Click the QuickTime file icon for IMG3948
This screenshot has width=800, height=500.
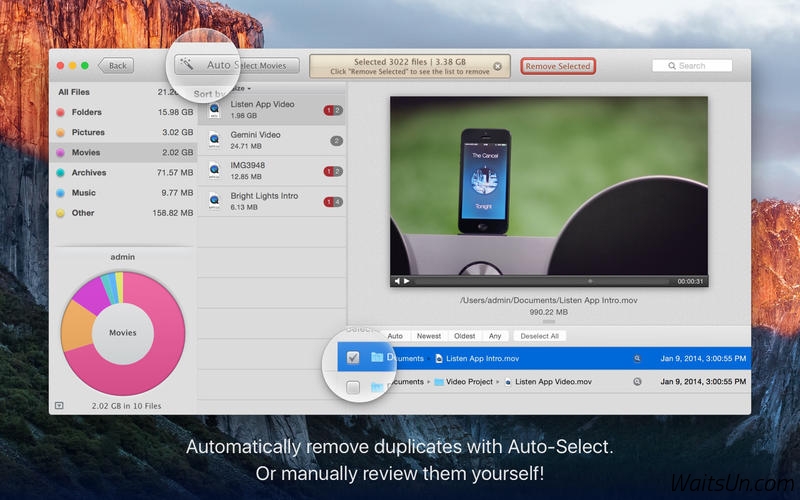coord(214,170)
